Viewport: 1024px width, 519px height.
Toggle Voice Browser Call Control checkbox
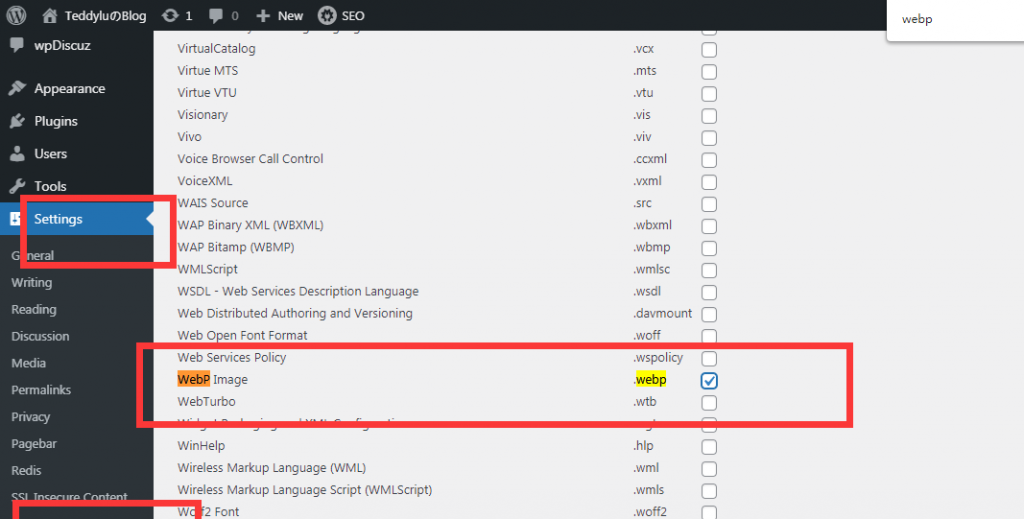pos(709,160)
